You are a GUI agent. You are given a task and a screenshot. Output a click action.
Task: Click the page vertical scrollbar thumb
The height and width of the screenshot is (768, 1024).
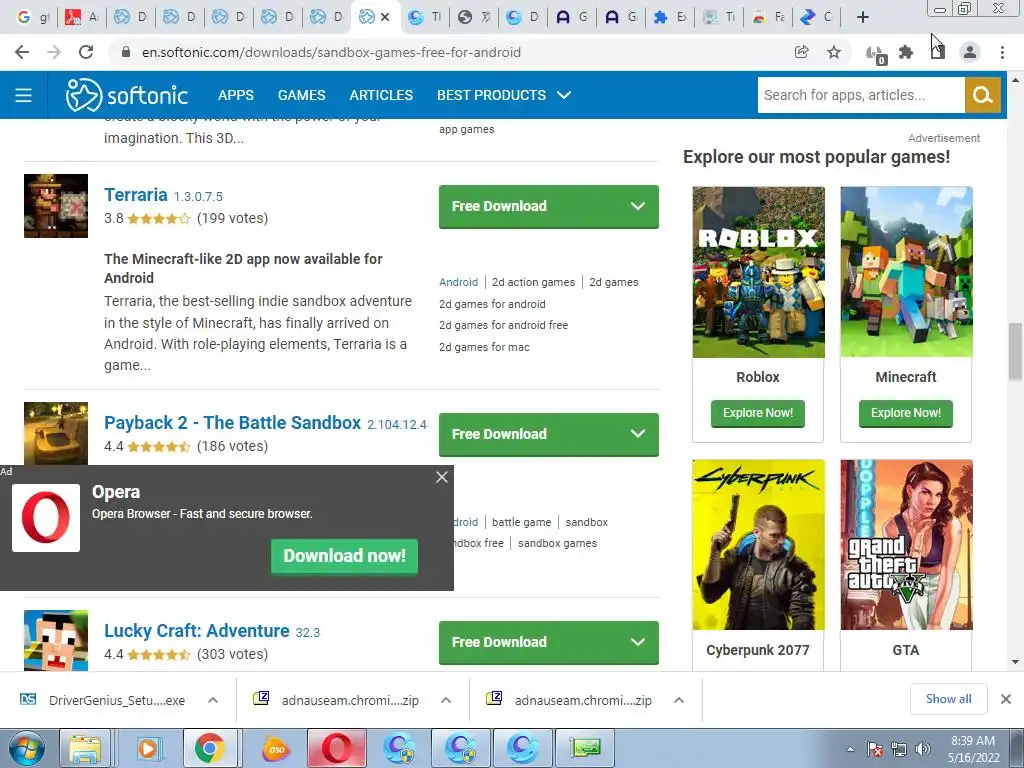[1015, 351]
